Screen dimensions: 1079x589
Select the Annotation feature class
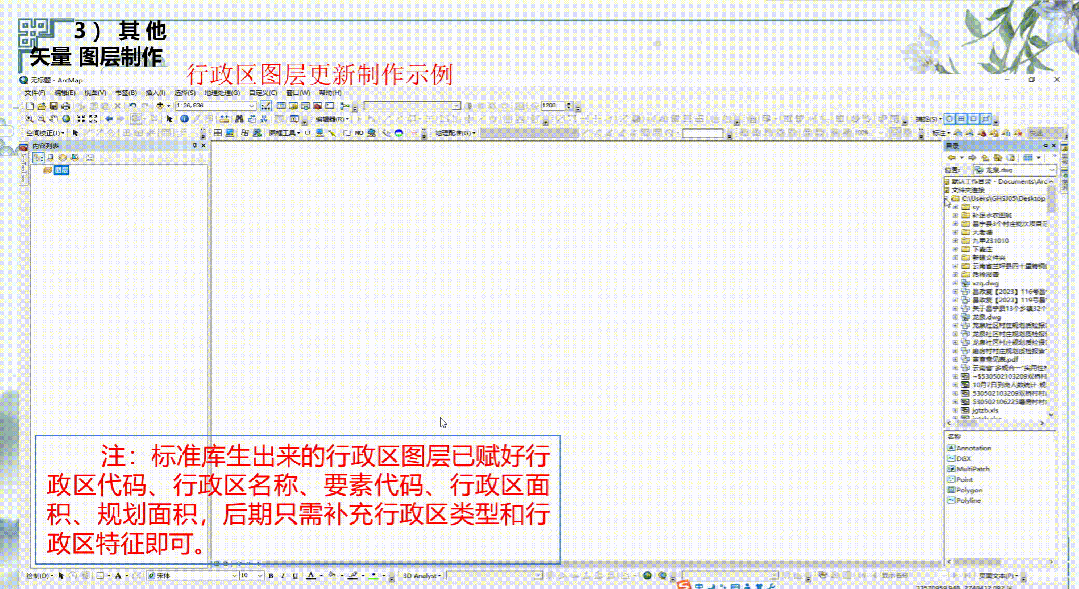(973, 448)
